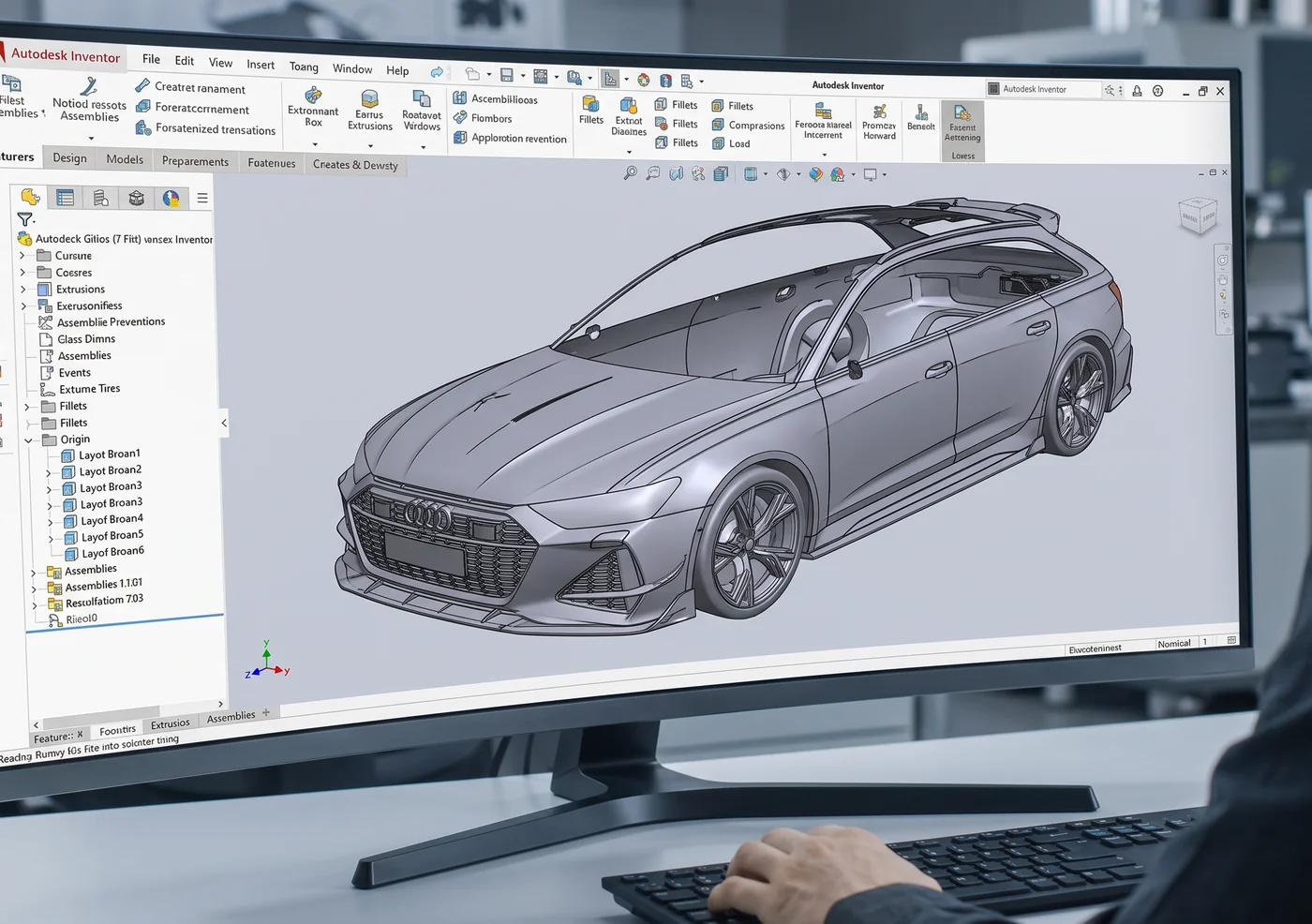Image resolution: width=1312 pixels, height=924 pixels.
Task: Click the large Fillets tool icon
Action: (590, 103)
